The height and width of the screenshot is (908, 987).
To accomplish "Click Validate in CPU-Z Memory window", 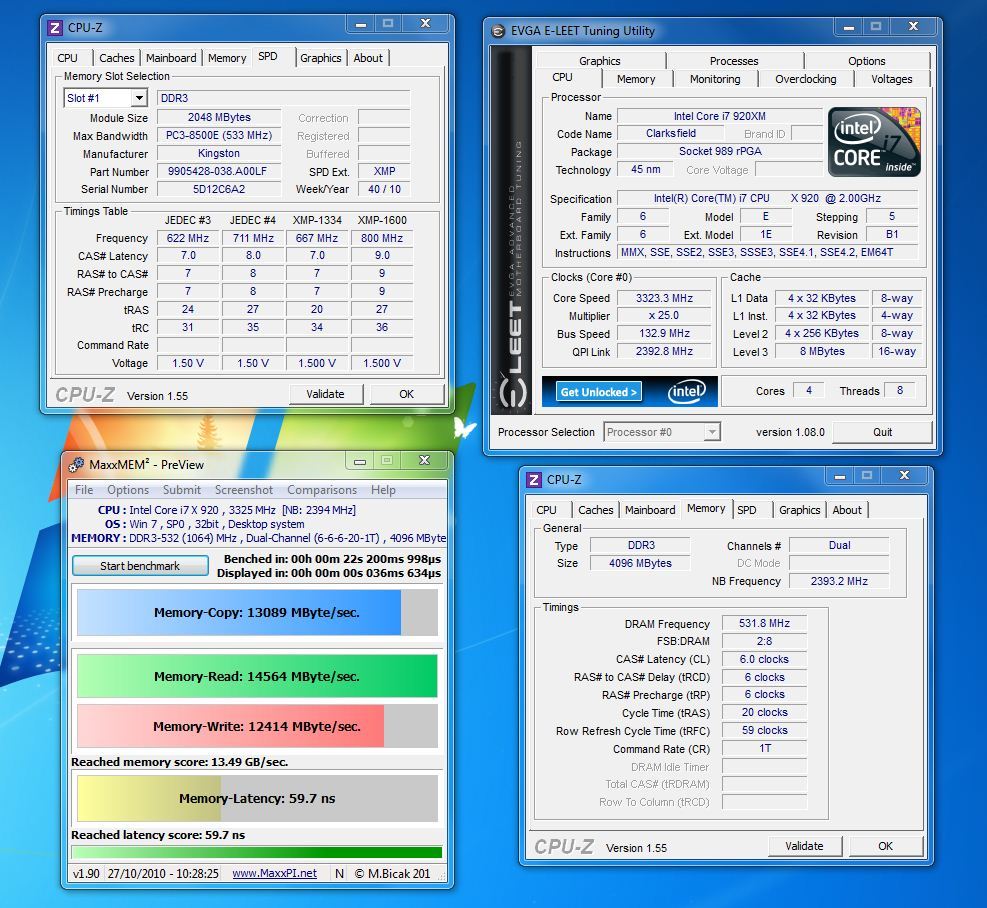I will point(804,846).
